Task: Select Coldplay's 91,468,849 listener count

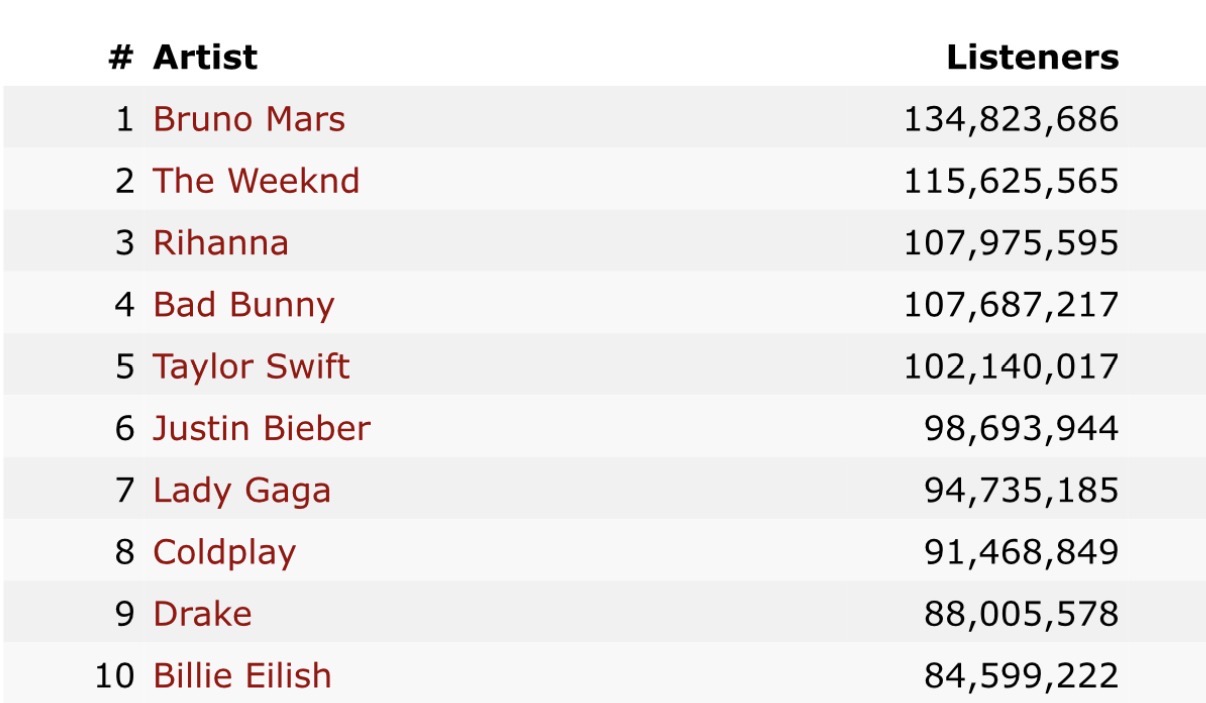Action: [1020, 553]
